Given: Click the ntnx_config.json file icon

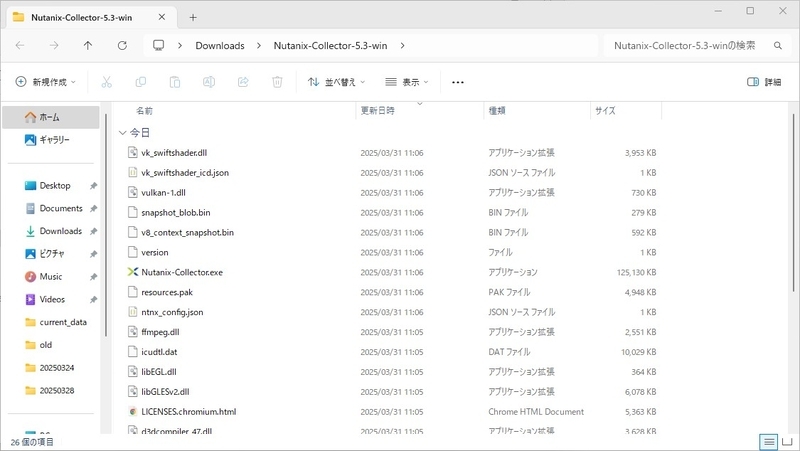Looking at the screenshot, I should pos(133,312).
